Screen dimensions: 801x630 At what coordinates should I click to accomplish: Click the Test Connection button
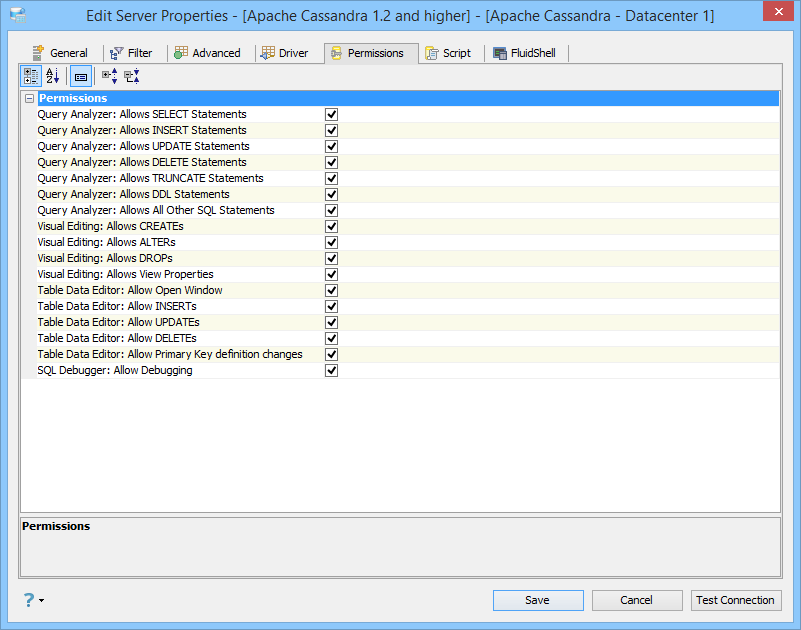[736, 600]
